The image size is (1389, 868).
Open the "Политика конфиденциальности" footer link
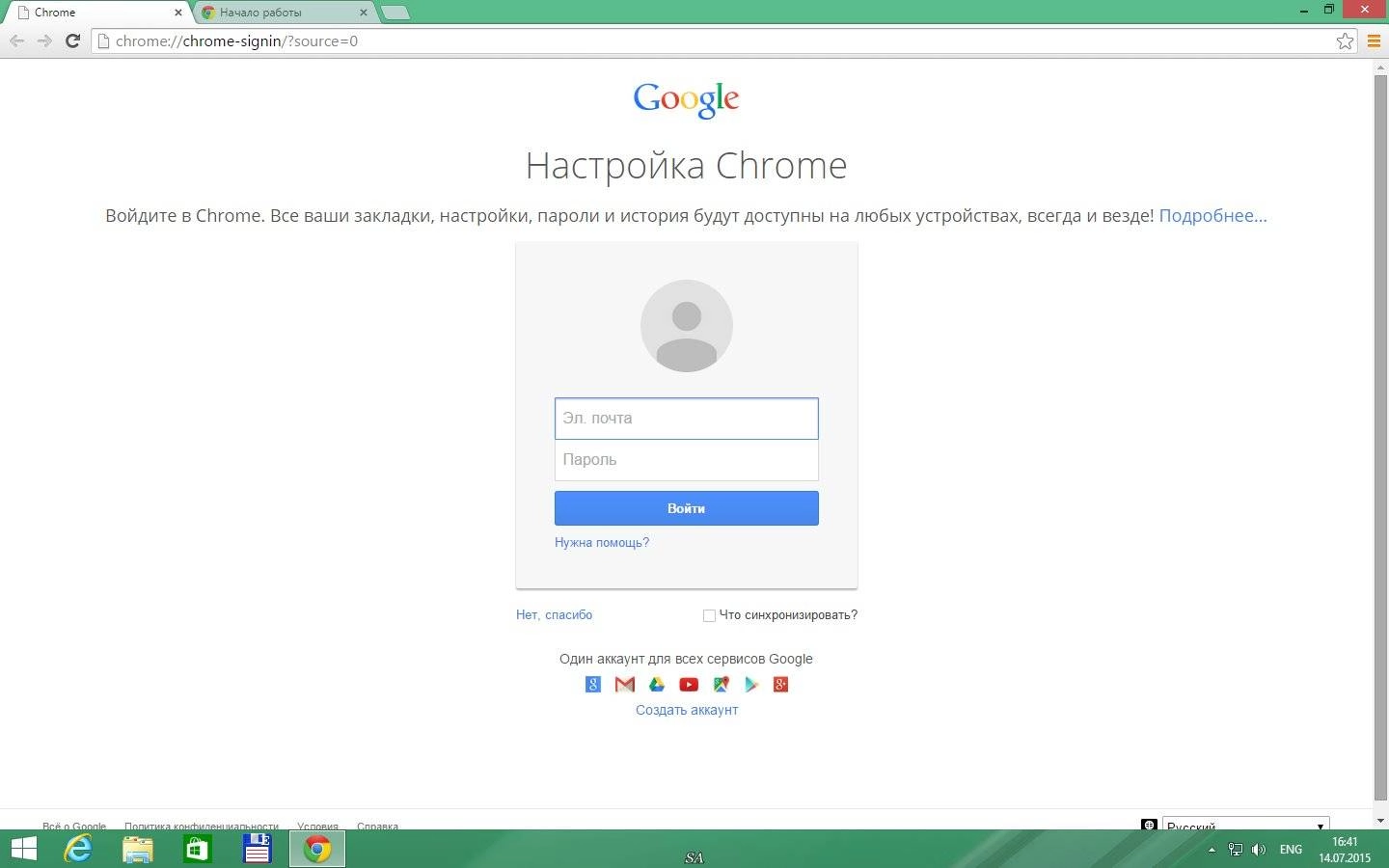tap(202, 826)
